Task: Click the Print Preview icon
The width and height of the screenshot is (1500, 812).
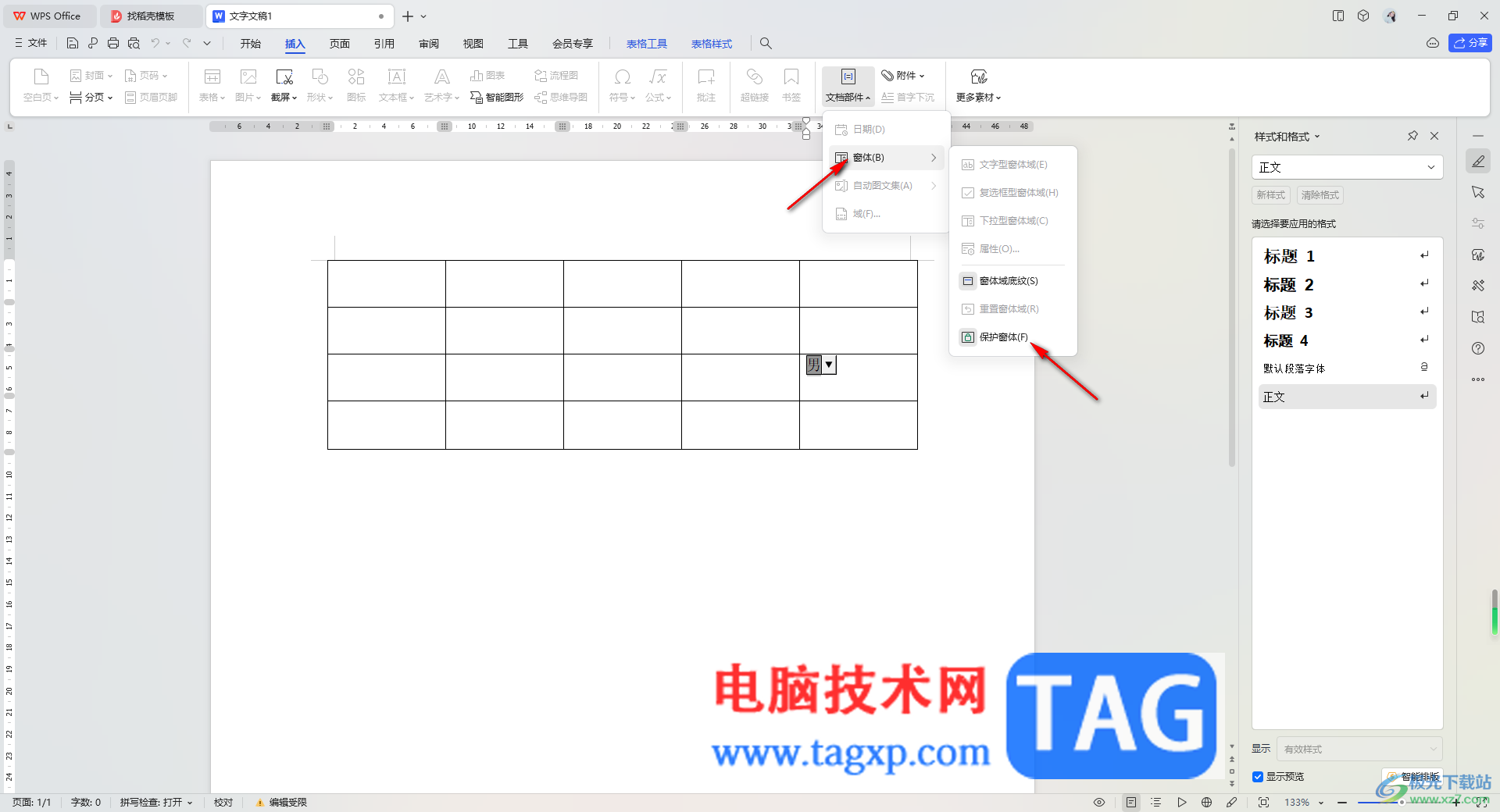Action: point(134,44)
